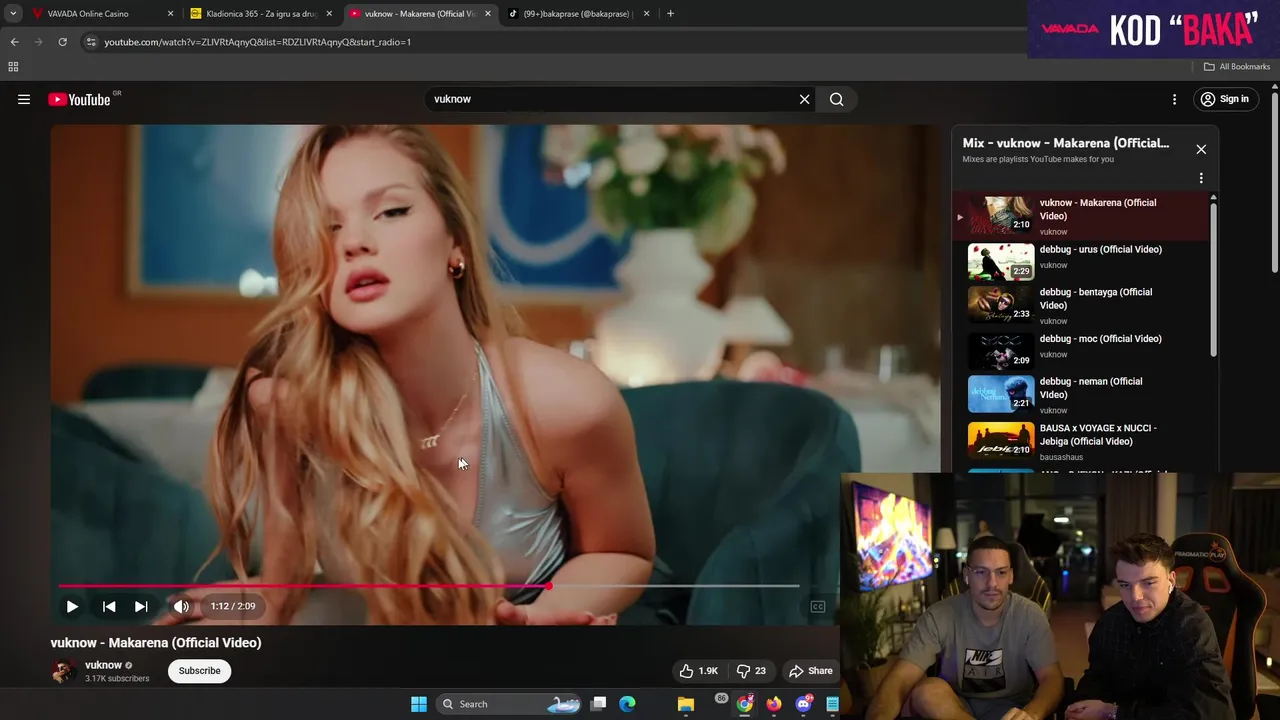Go back in browser history
This screenshot has height=720, width=1280.
pos(14,42)
